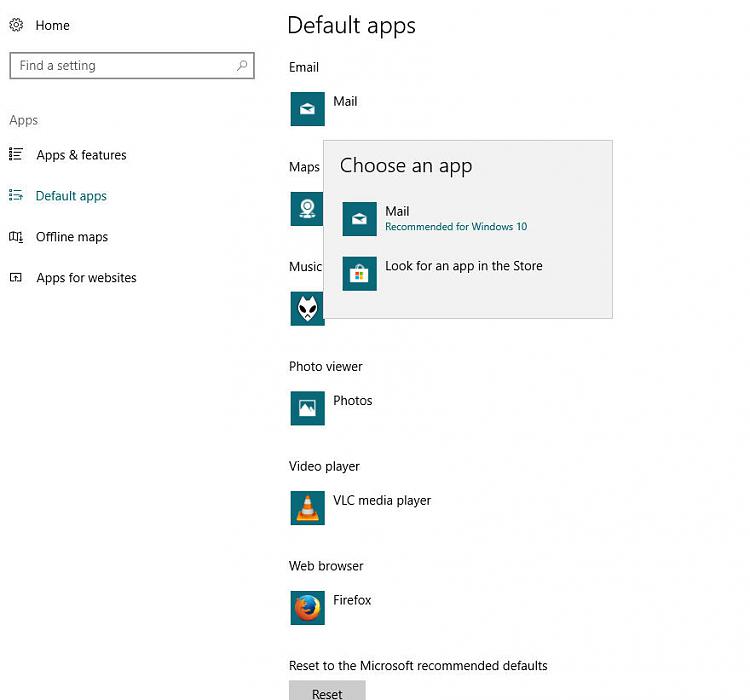750x700 pixels.
Task: Select Default apps in sidebar
Action: point(71,196)
